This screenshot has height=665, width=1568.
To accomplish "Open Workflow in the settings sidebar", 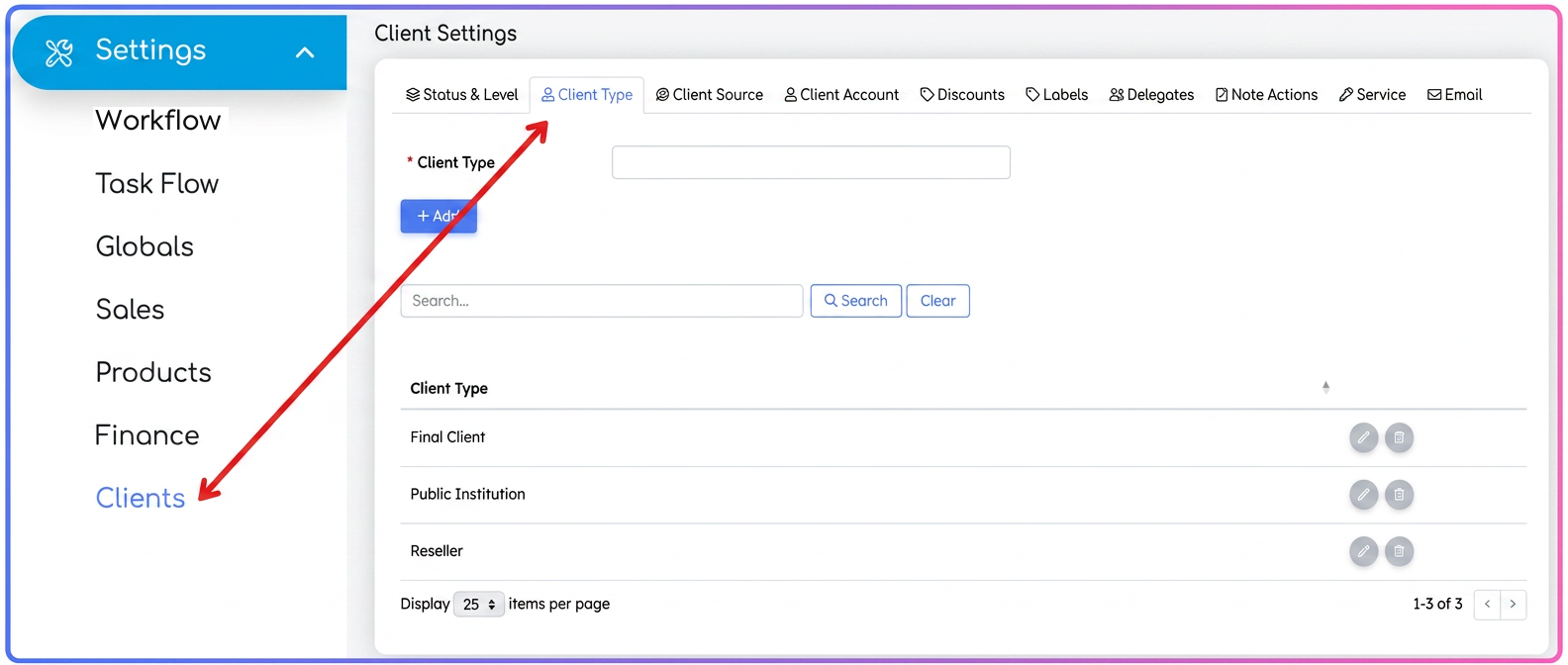I will (x=158, y=120).
